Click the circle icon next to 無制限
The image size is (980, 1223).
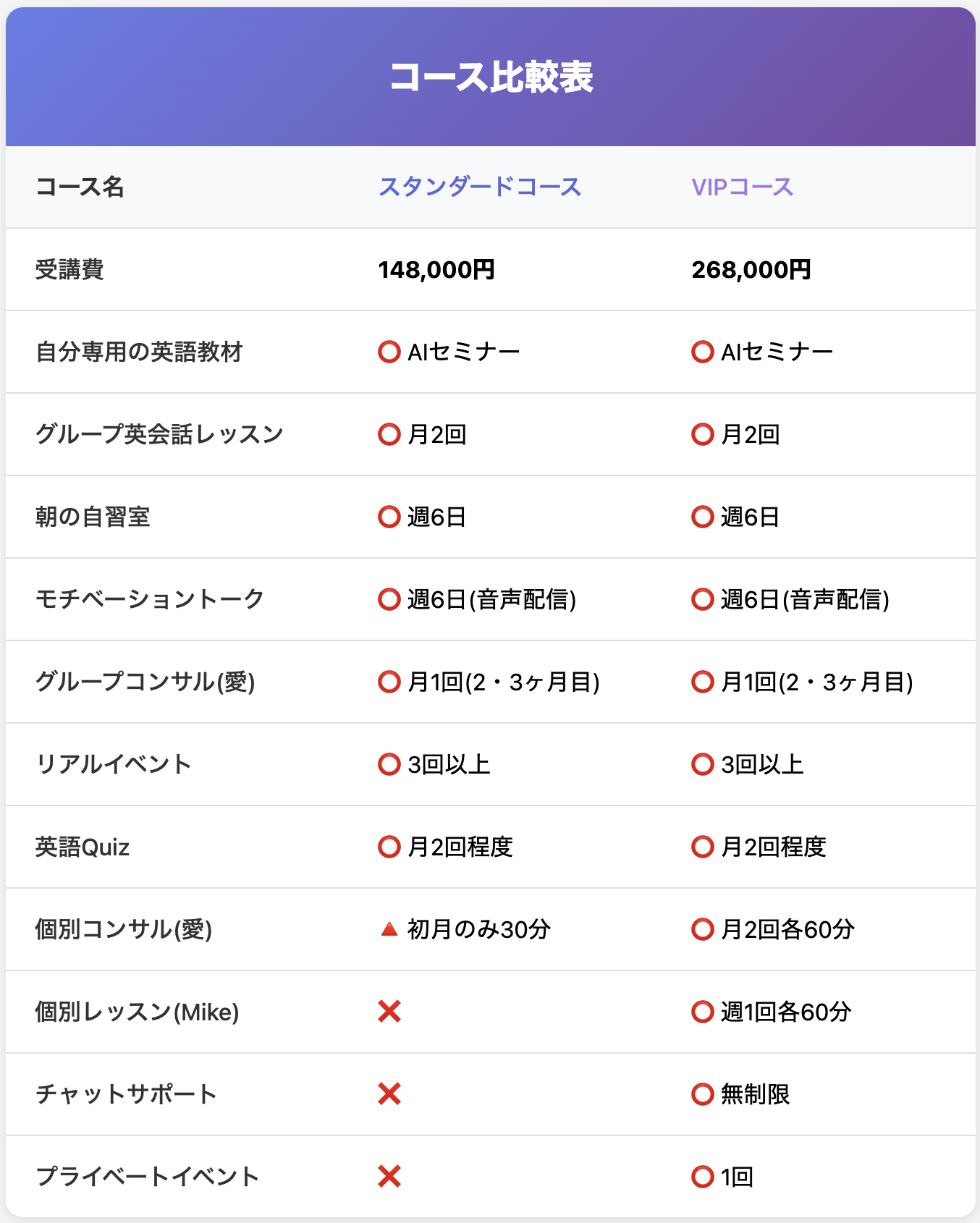coord(703,1094)
